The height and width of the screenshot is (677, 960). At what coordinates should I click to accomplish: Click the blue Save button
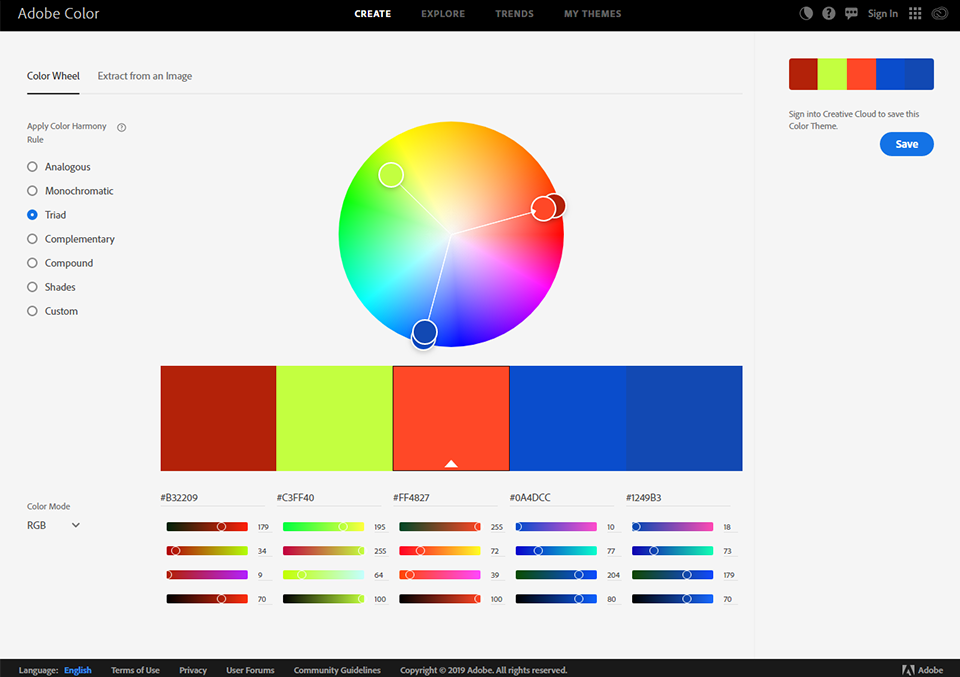(x=906, y=143)
